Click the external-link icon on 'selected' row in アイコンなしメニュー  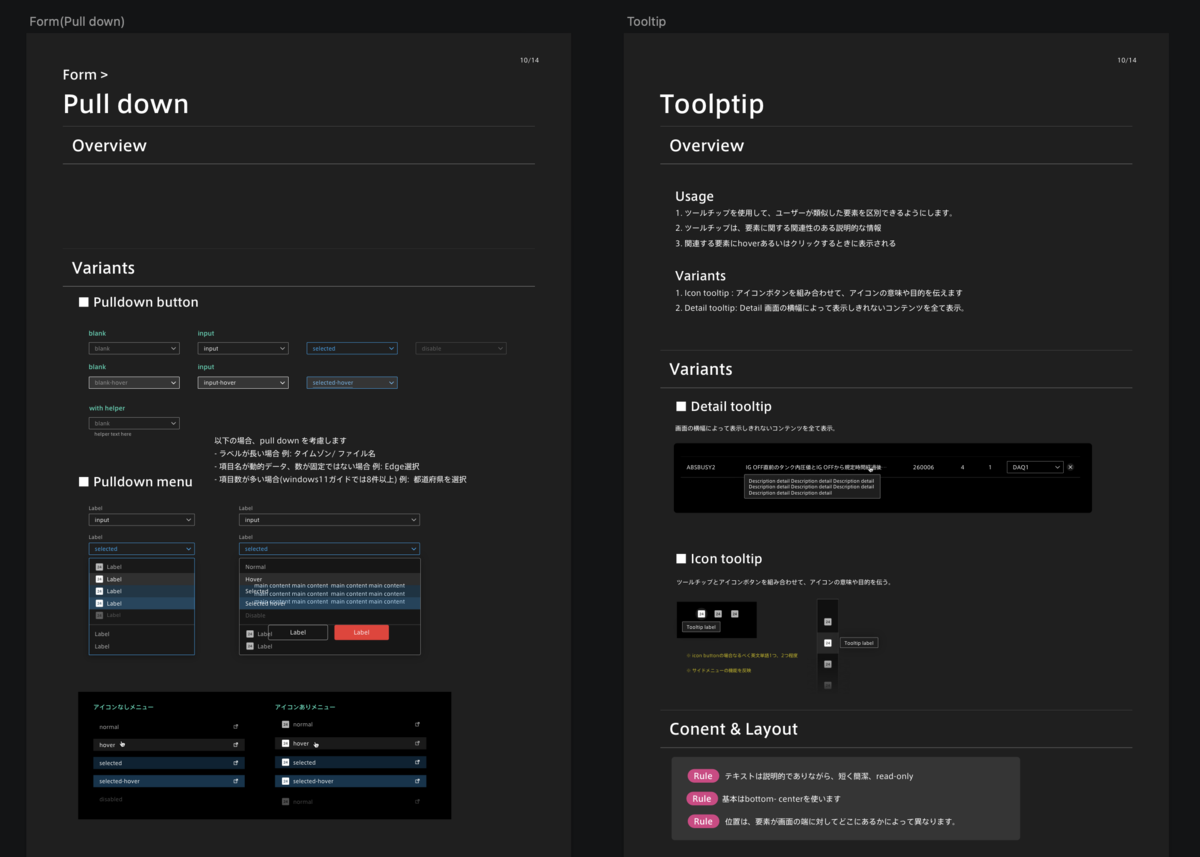click(x=236, y=763)
